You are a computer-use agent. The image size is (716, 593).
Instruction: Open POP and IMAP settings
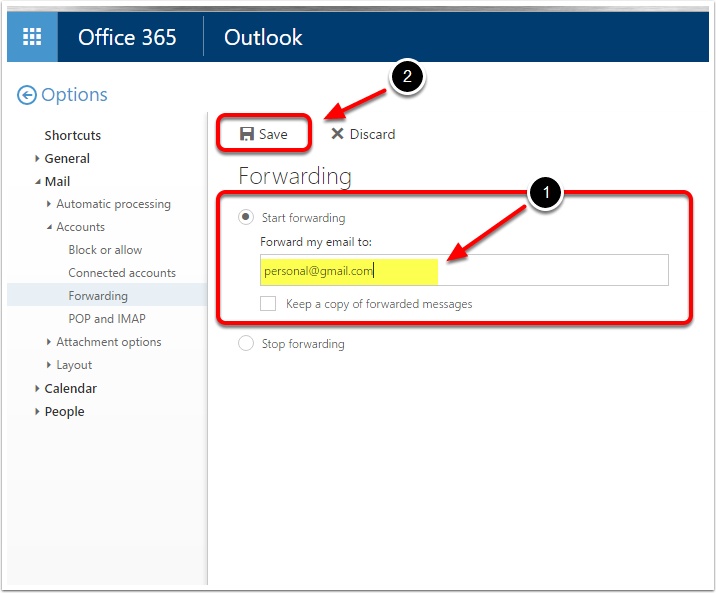[x=107, y=318]
